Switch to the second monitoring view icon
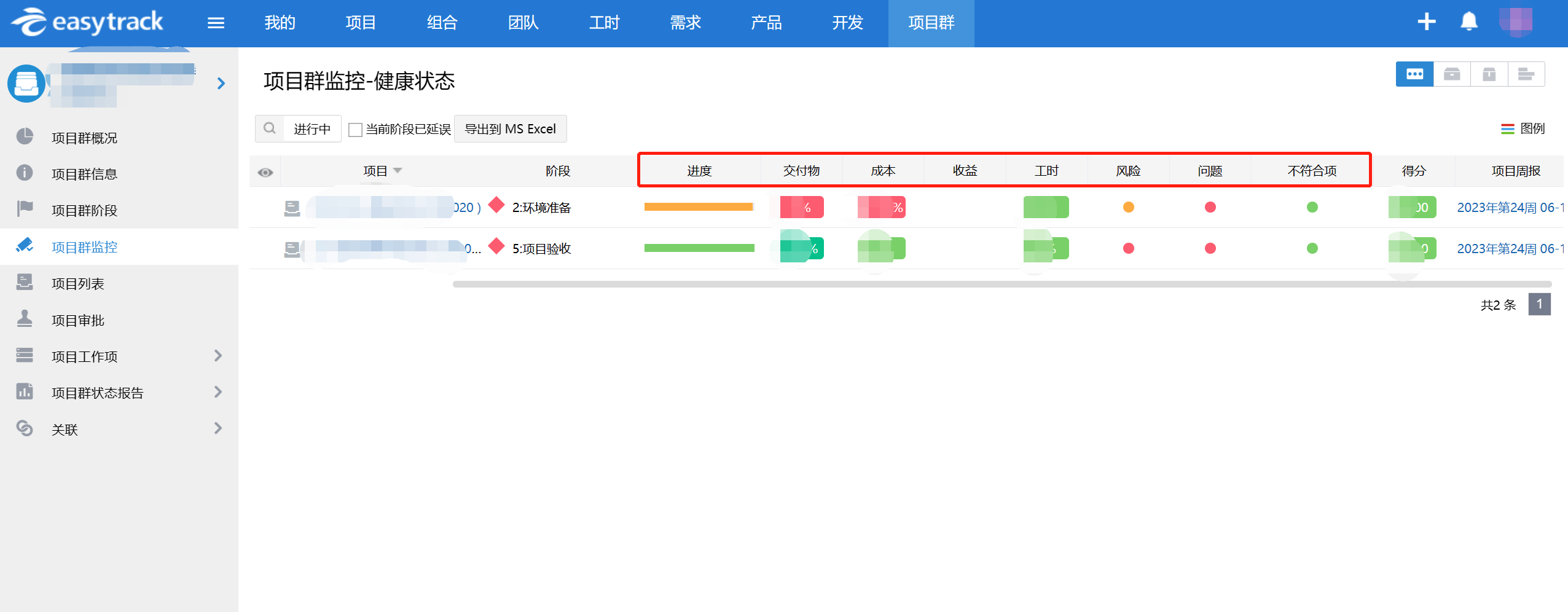Viewport: 1568px width, 612px height. [1452, 74]
